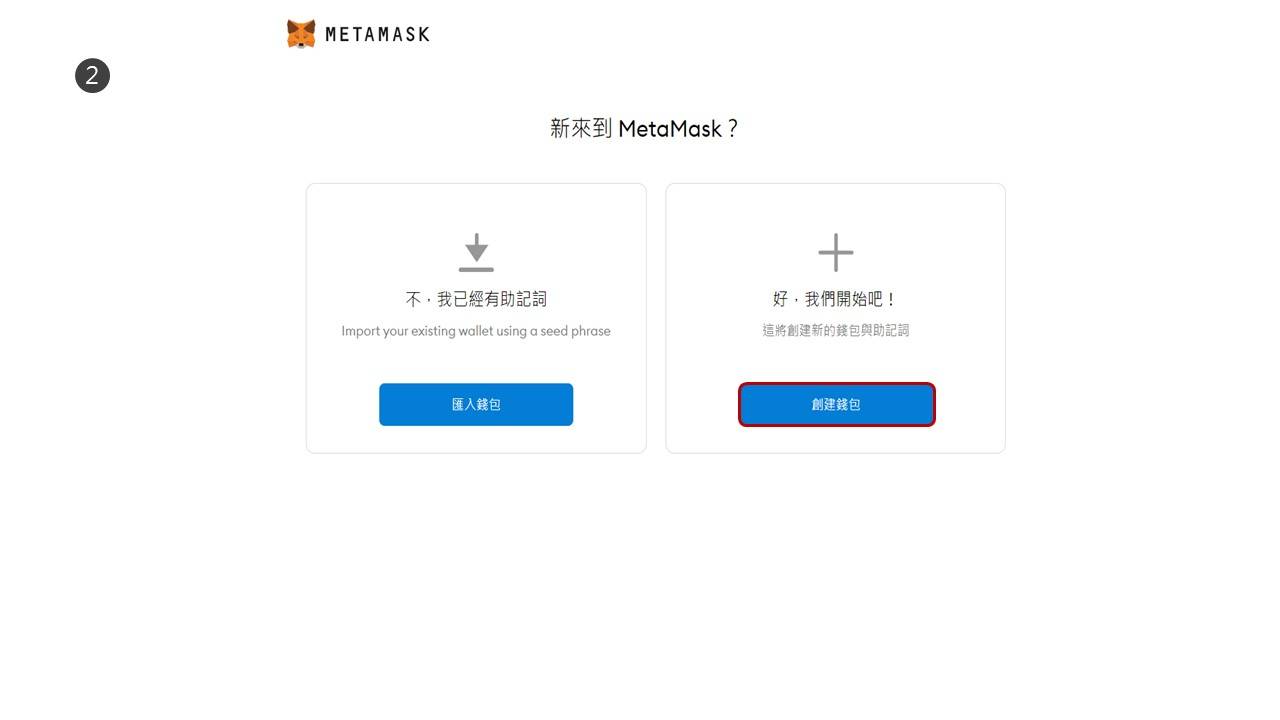This screenshot has width=1280, height=720.
Task: Click the word MetaMask in the heading
Action: [670, 128]
